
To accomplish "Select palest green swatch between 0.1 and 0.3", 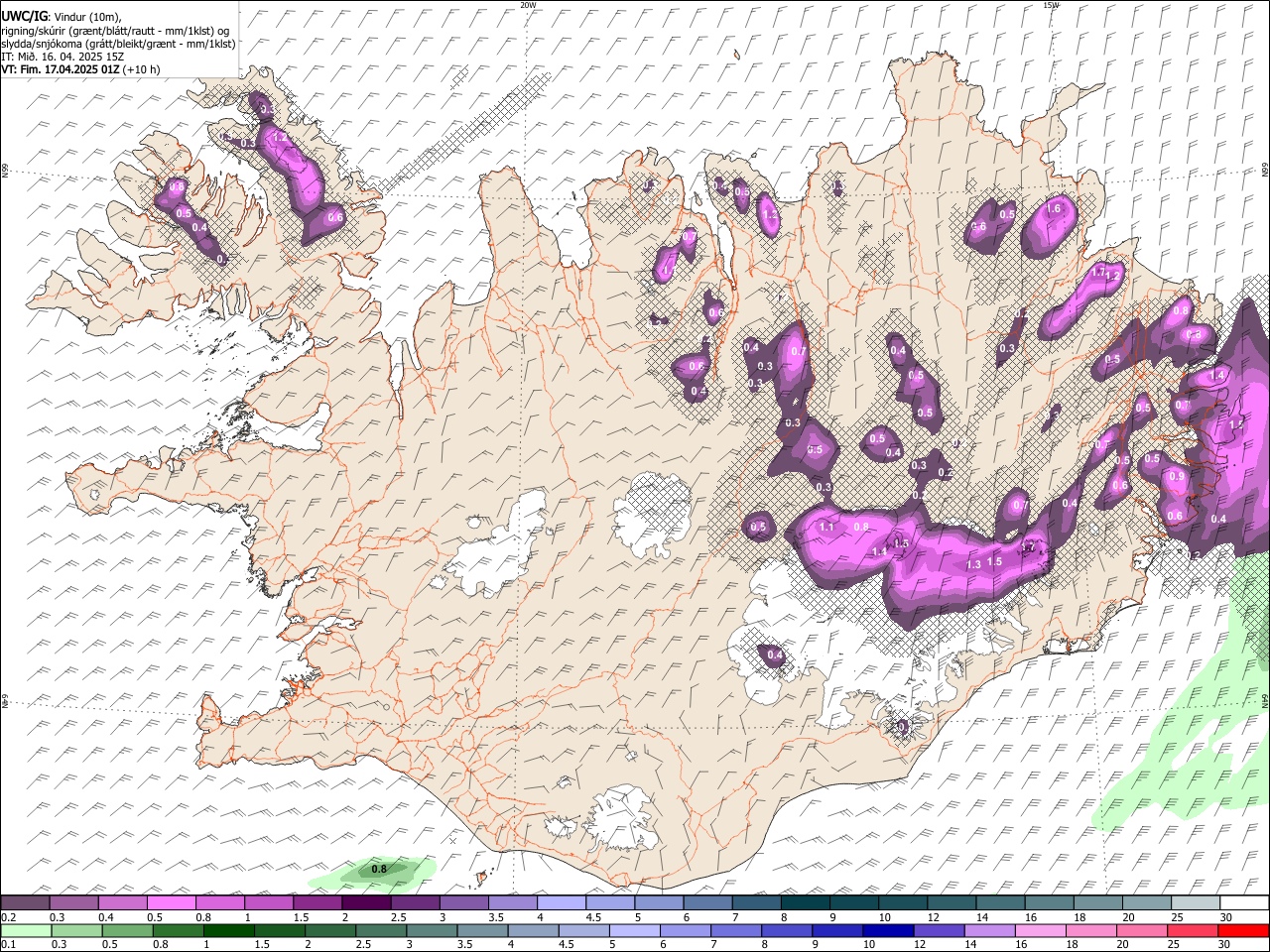I will coord(26,930).
